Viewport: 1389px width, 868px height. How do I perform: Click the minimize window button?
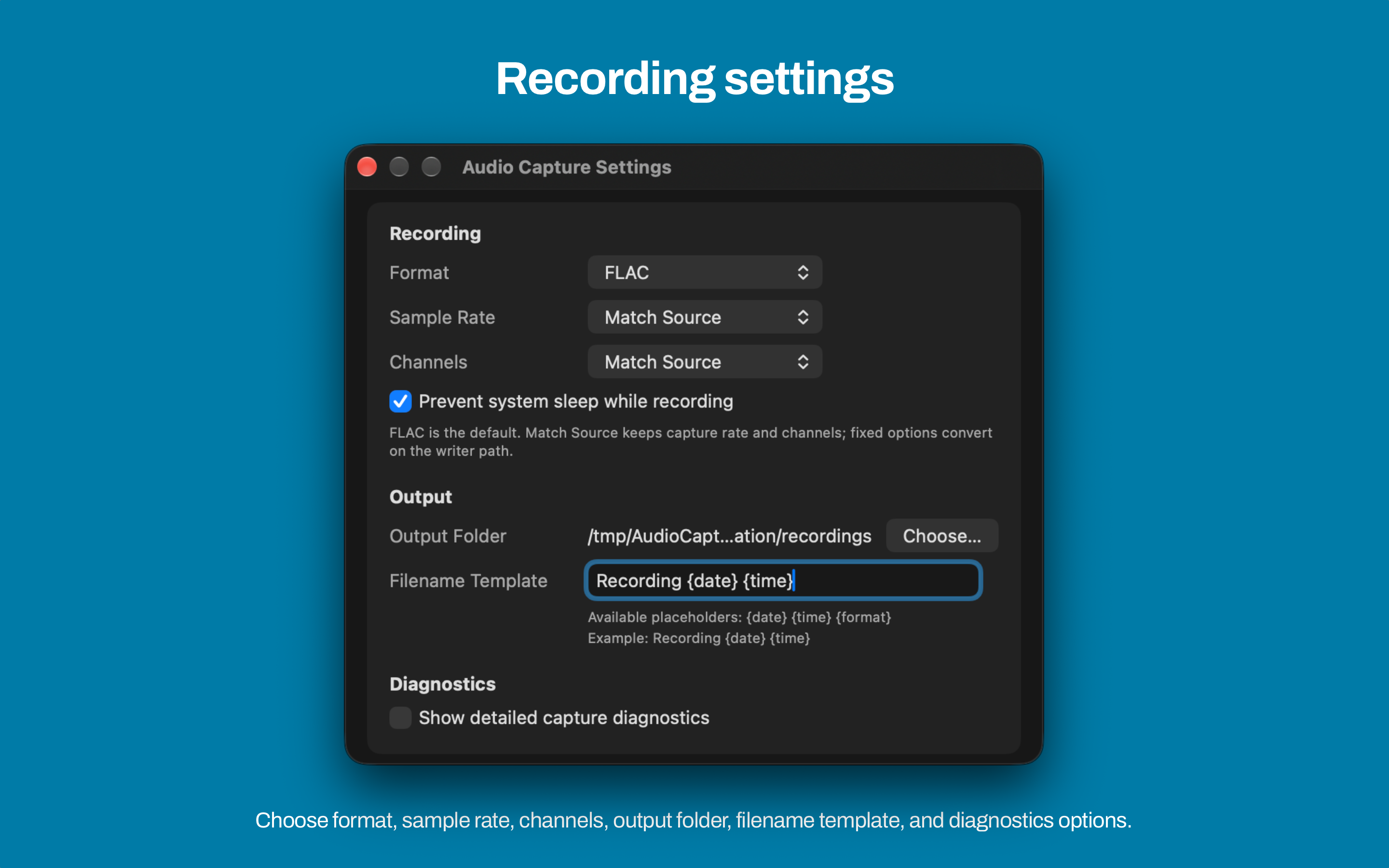click(399, 167)
